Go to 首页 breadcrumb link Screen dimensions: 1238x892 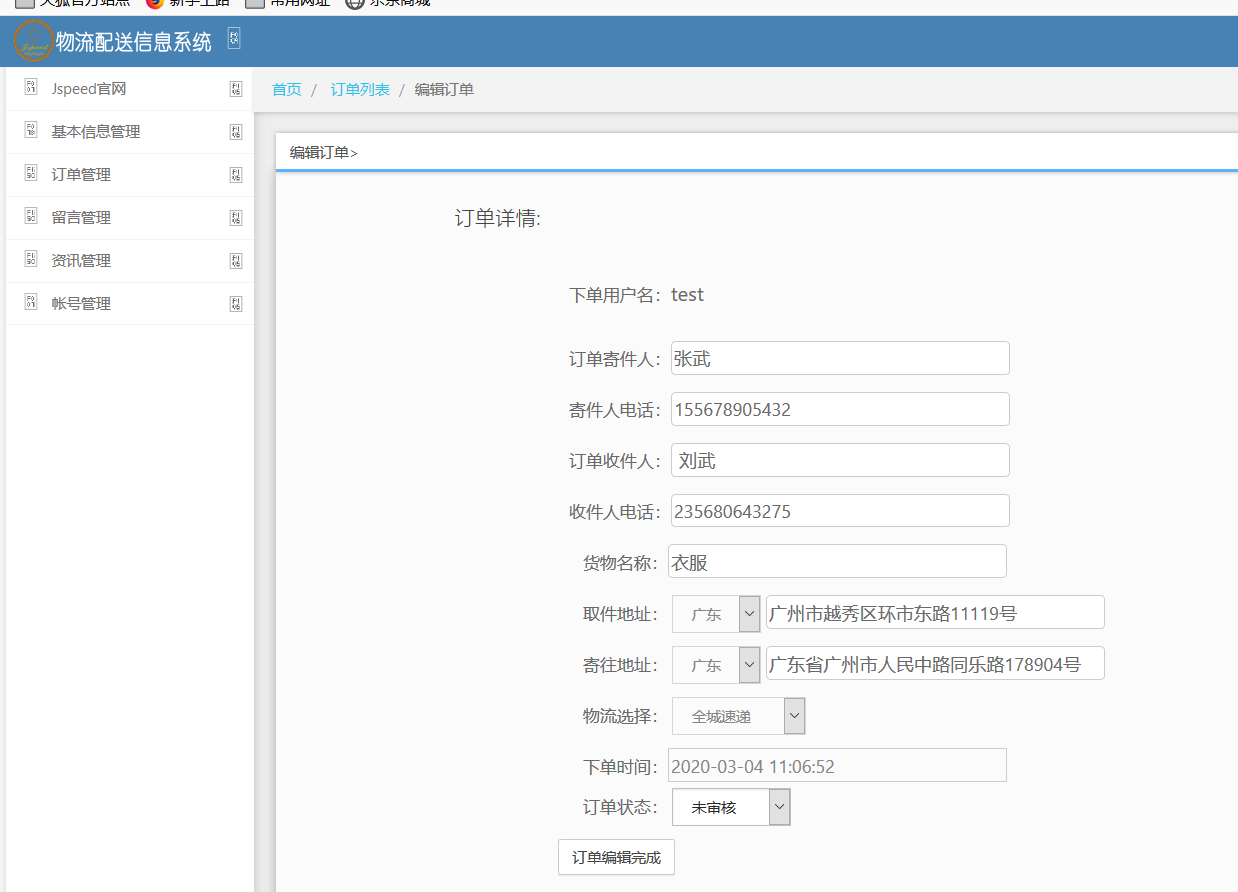coord(287,90)
